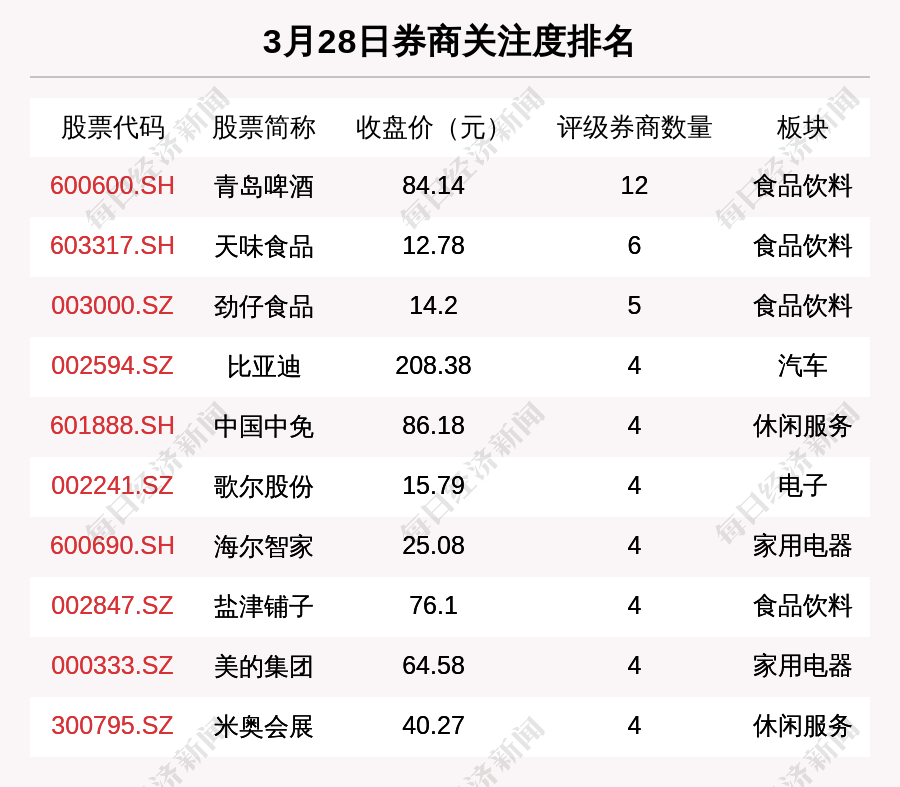Open stock code 003000.SZ
This screenshot has height=787, width=900.
[x=112, y=305]
